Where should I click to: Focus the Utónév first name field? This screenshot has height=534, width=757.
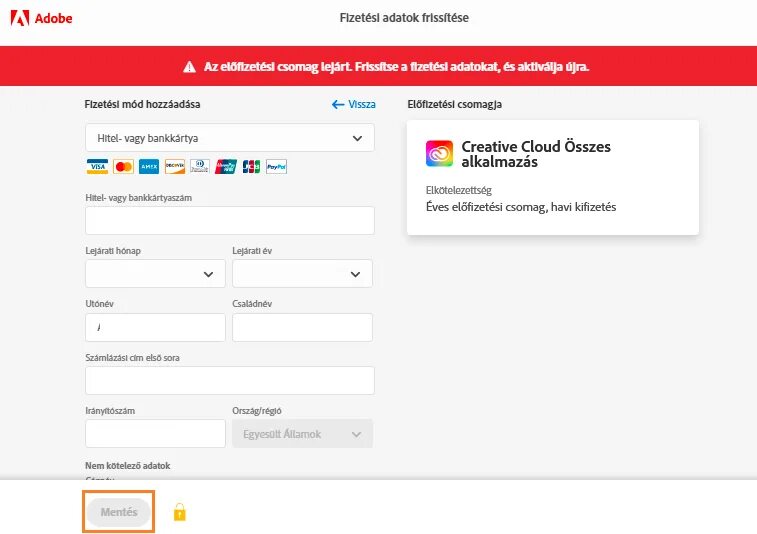coord(155,327)
